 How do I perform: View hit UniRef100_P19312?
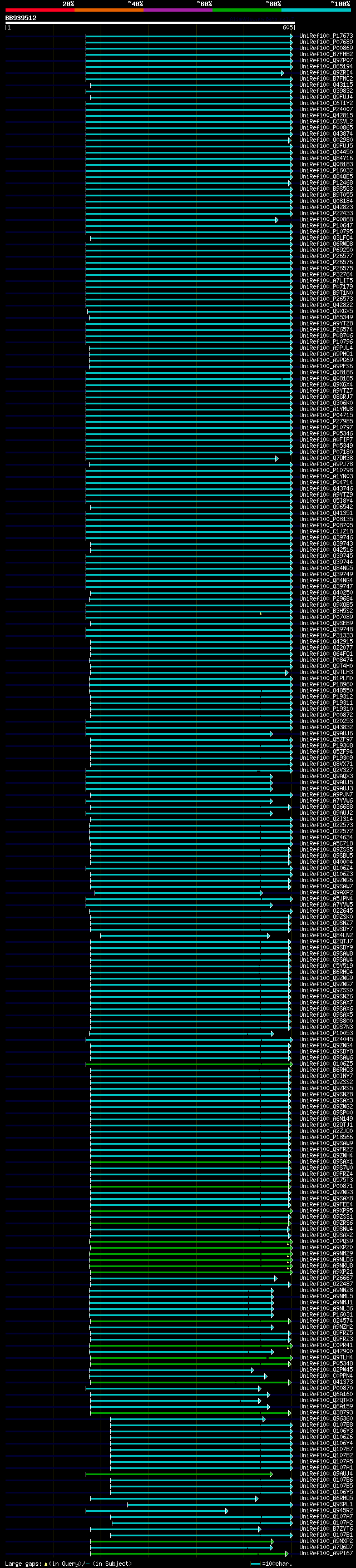325,697
